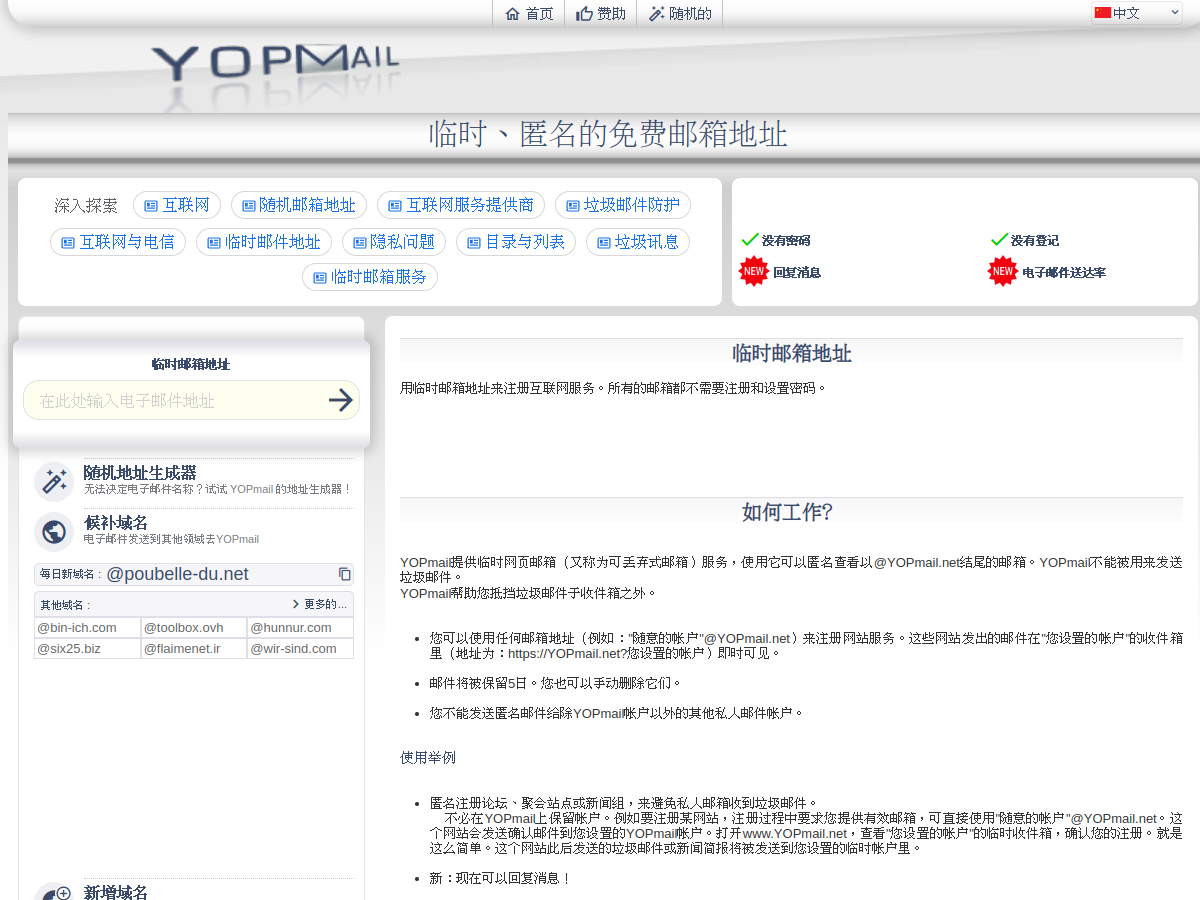Open the 随机邮箱地址 topic tag
1200x900 pixels.
pos(299,205)
